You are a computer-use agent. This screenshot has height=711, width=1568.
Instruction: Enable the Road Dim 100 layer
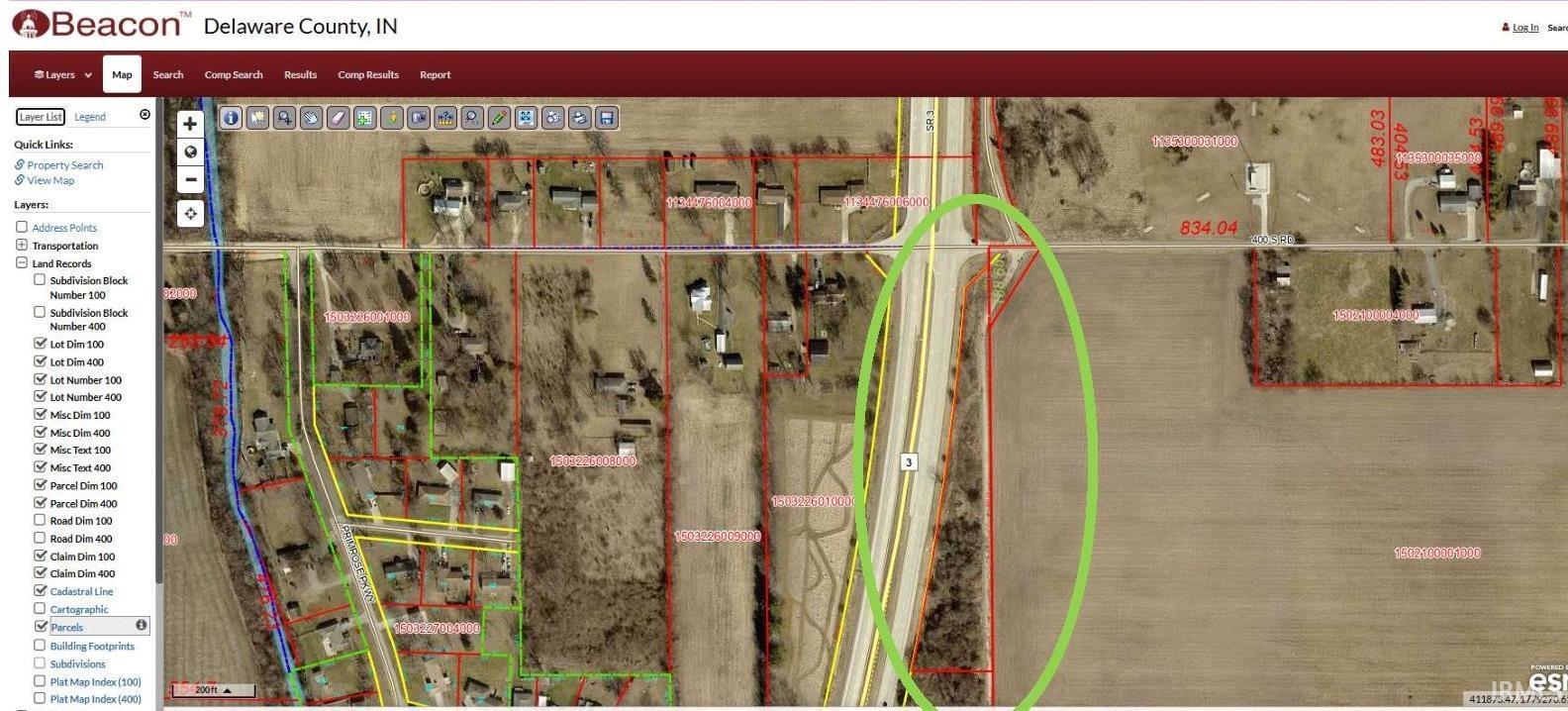(x=40, y=520)
